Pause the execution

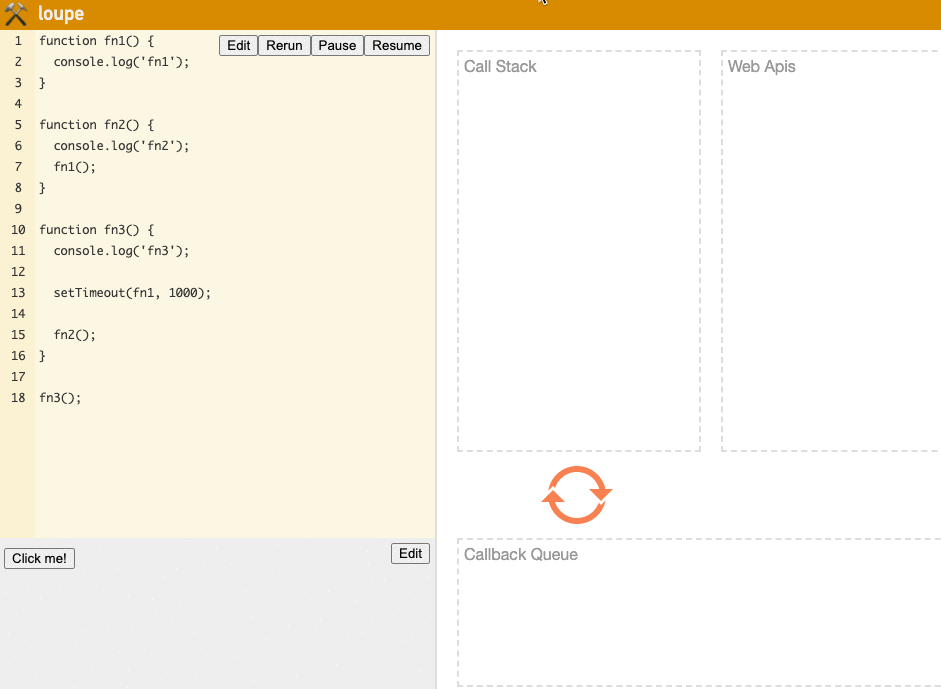[x=337, y=46]
